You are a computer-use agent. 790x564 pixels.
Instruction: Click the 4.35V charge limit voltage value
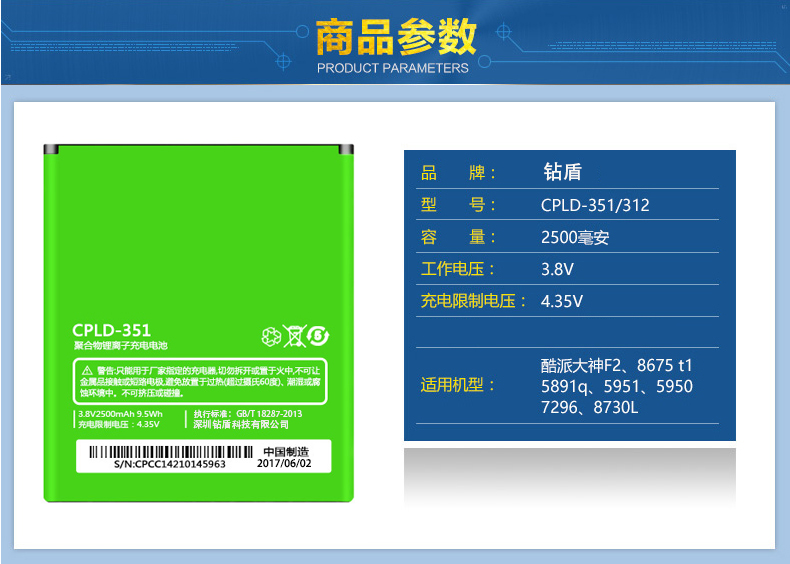pos(562,301)
